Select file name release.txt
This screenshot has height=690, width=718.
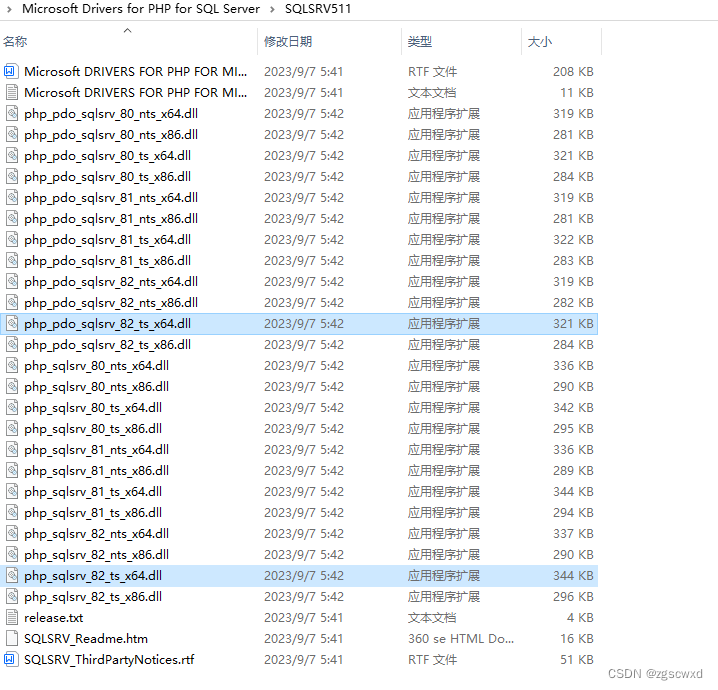tap(54, 618)
